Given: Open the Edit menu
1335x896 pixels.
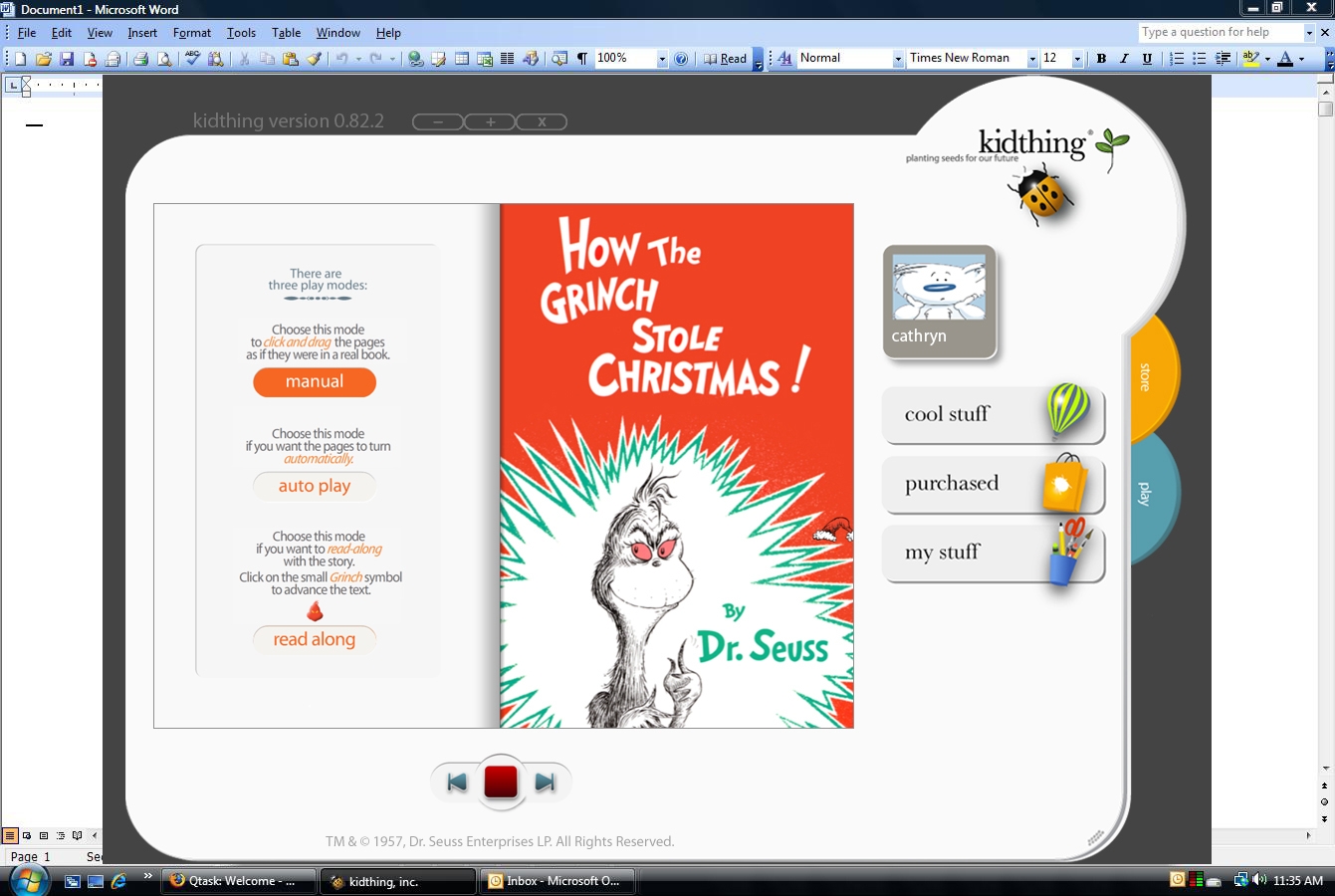Looking at the screenshot, I should pos(62,33).
